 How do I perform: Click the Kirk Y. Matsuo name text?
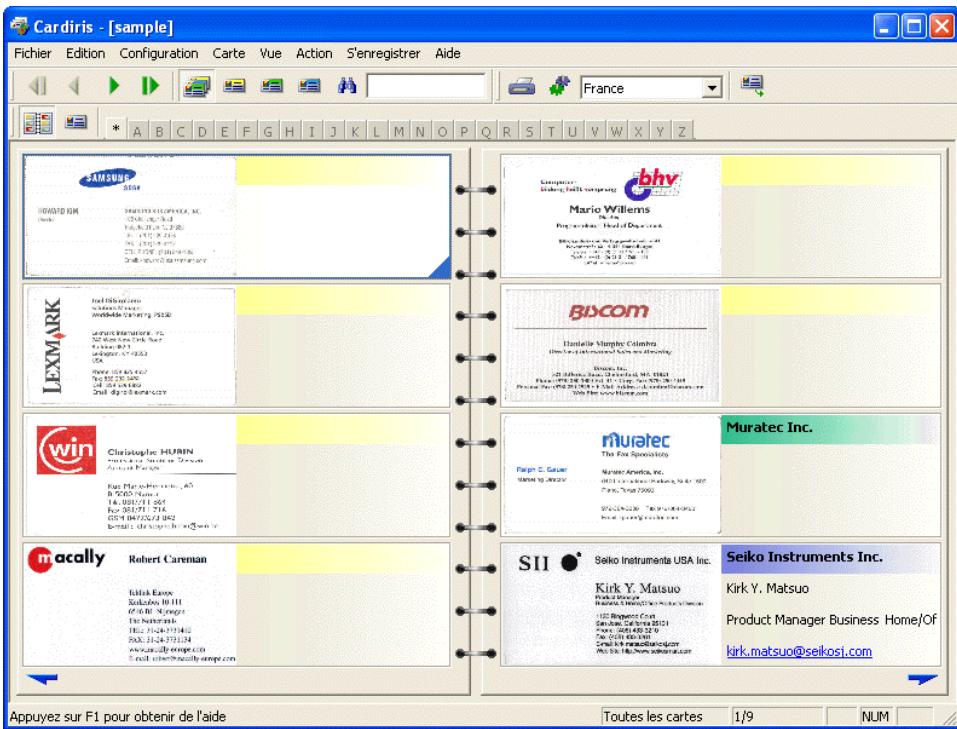coord(767,589)
